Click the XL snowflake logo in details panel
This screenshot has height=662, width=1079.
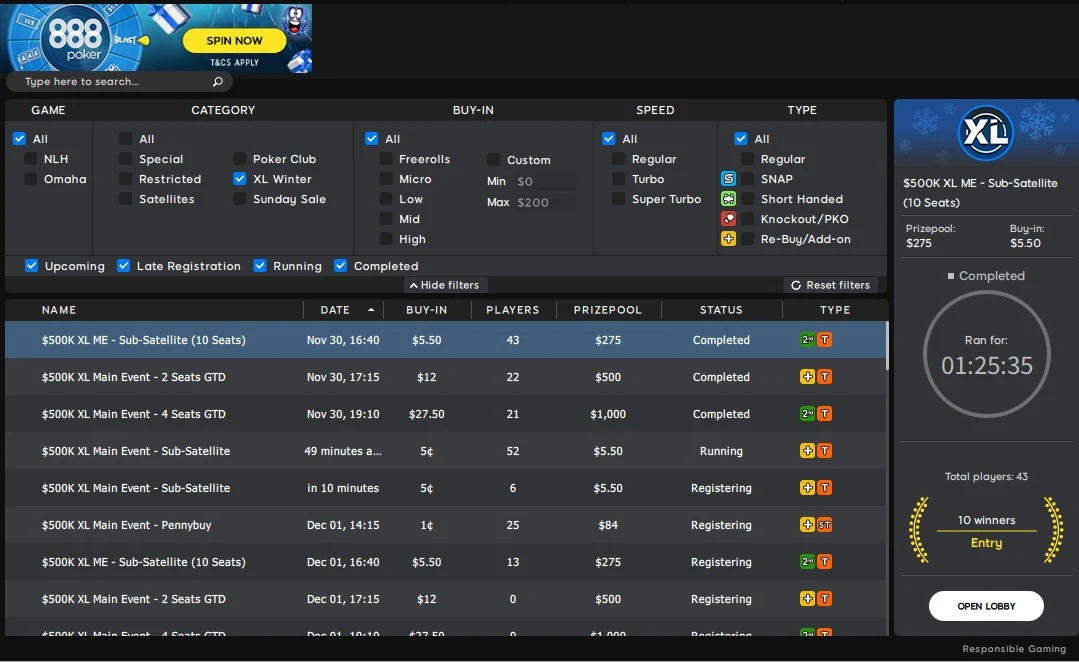(x=985, y=132)
